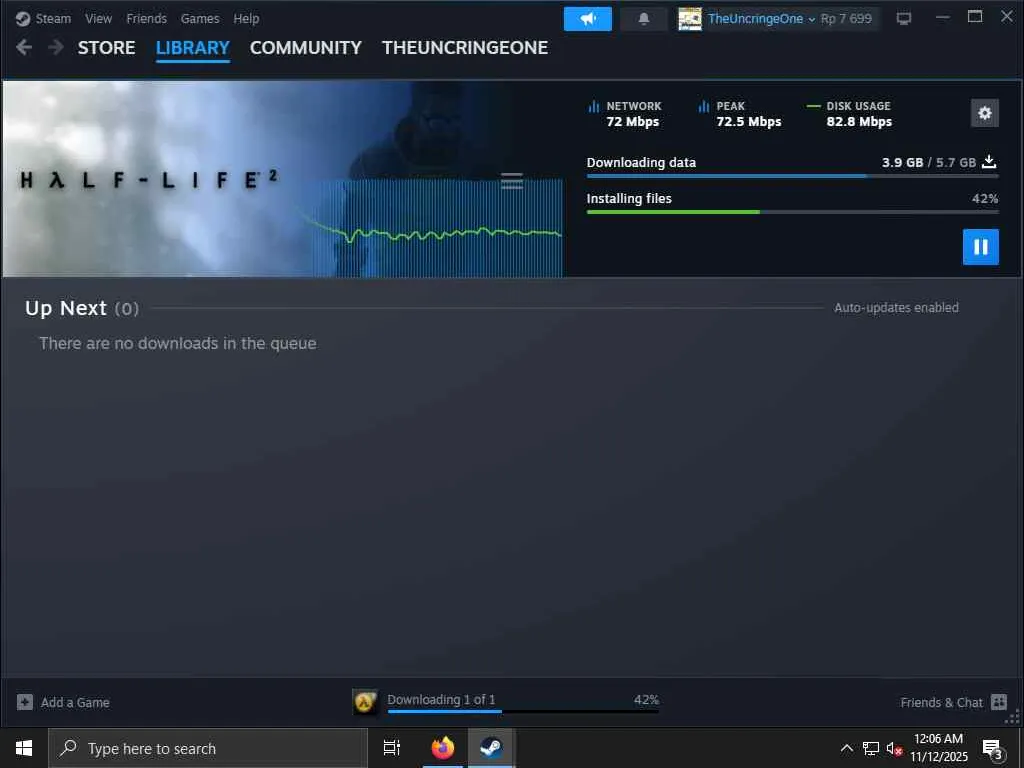Image resolution: width=1024 pixels, height=768 pixels.
Task: Open the COMMUNITY tab
Action: pos(306,48)
